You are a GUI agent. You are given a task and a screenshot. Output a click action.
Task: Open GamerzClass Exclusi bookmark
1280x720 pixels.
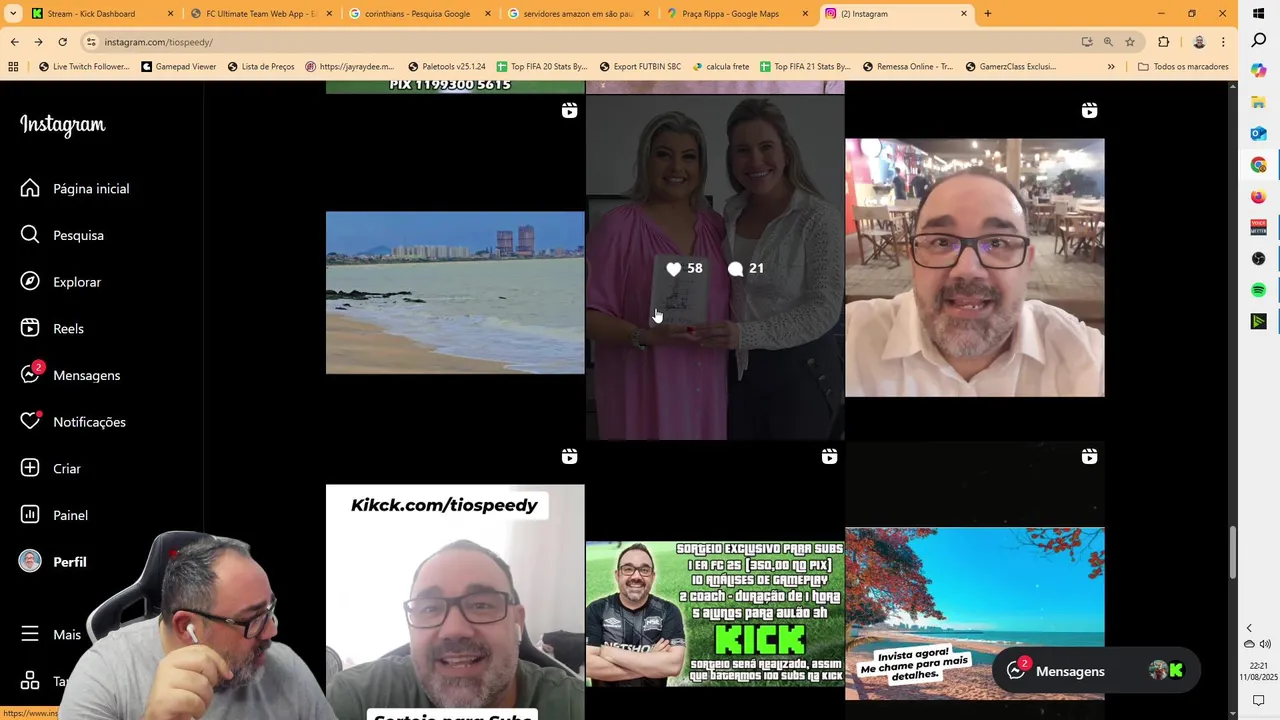(1010, 67)
